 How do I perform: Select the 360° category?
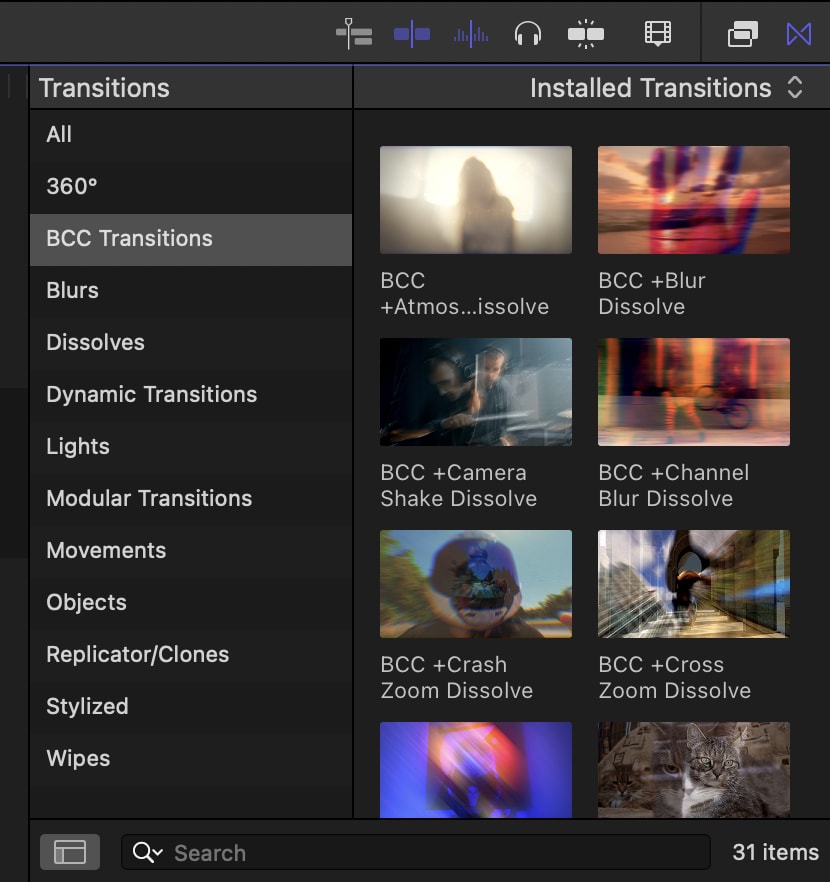(191, 187)
